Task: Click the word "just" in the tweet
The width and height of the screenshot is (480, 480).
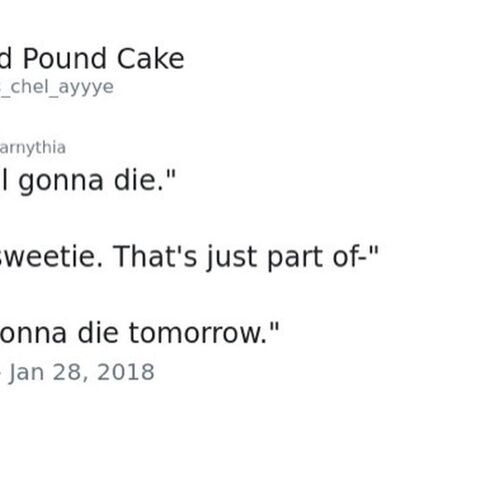Action: click(x=232, y=258)
